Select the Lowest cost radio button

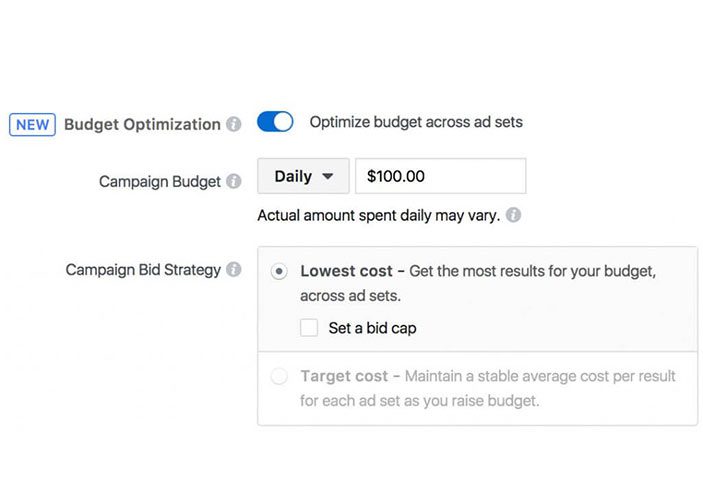tap(279, 271)
